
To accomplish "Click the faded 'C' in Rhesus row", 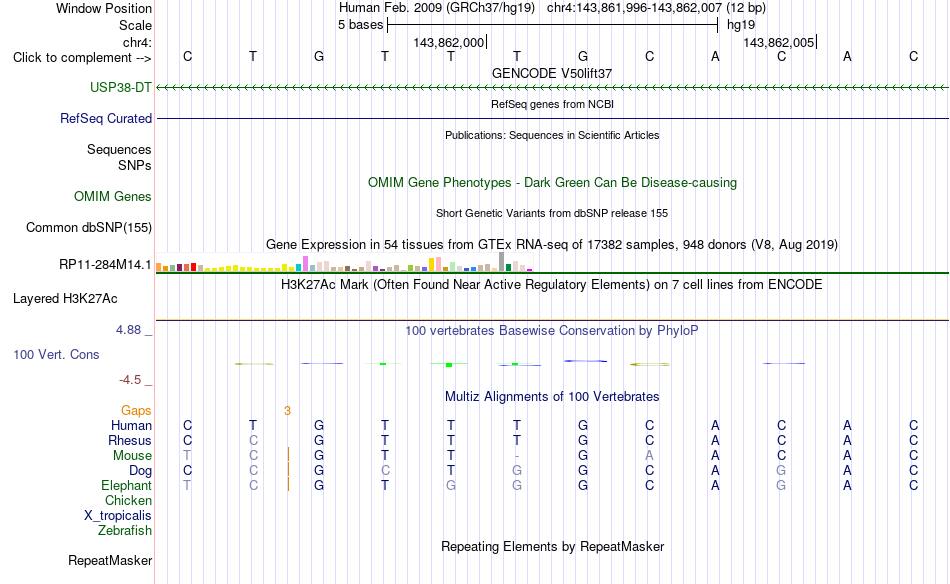I will tap(253, 440).
